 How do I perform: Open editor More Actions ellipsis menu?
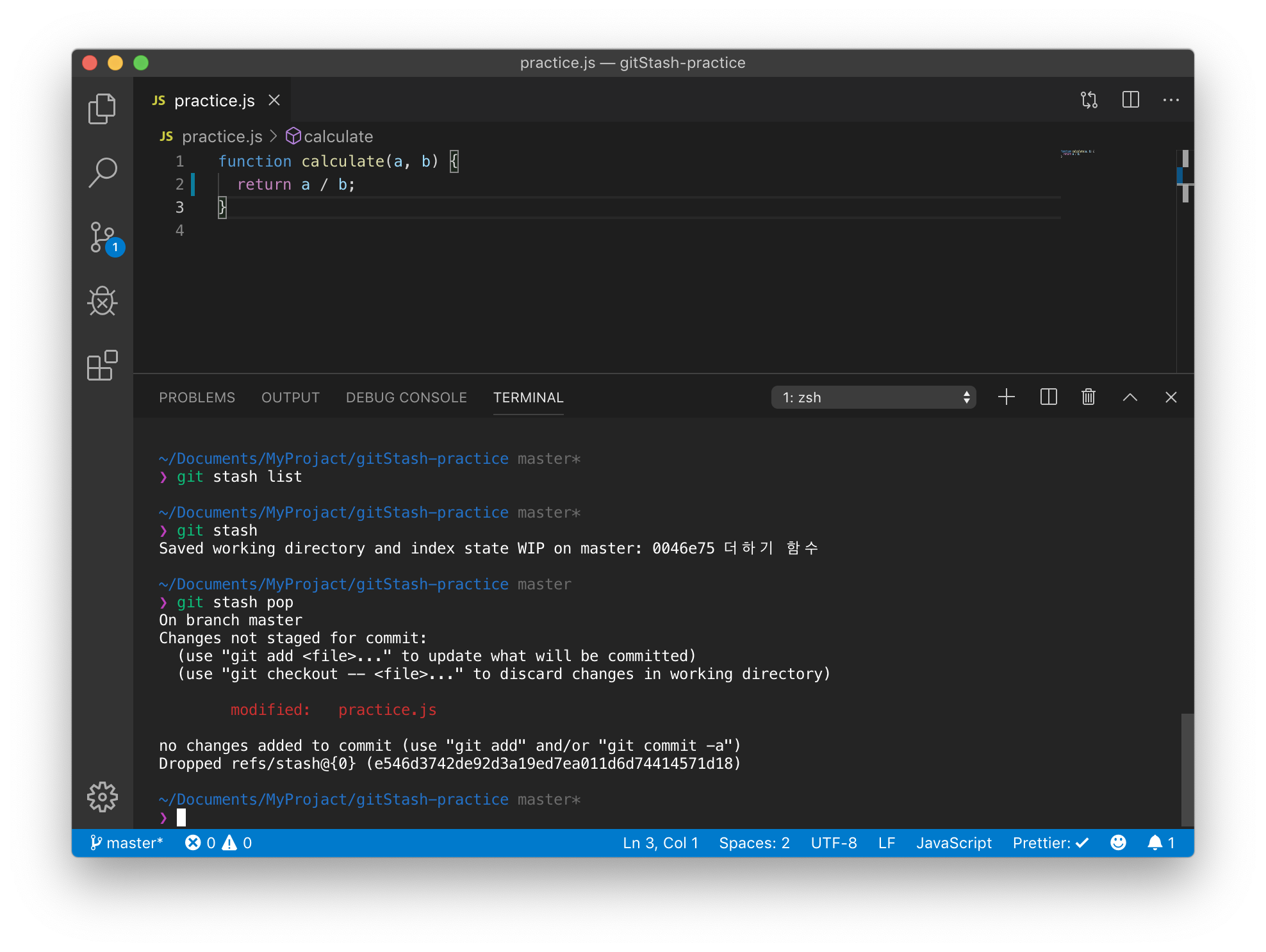click(x=1171, y=100)
